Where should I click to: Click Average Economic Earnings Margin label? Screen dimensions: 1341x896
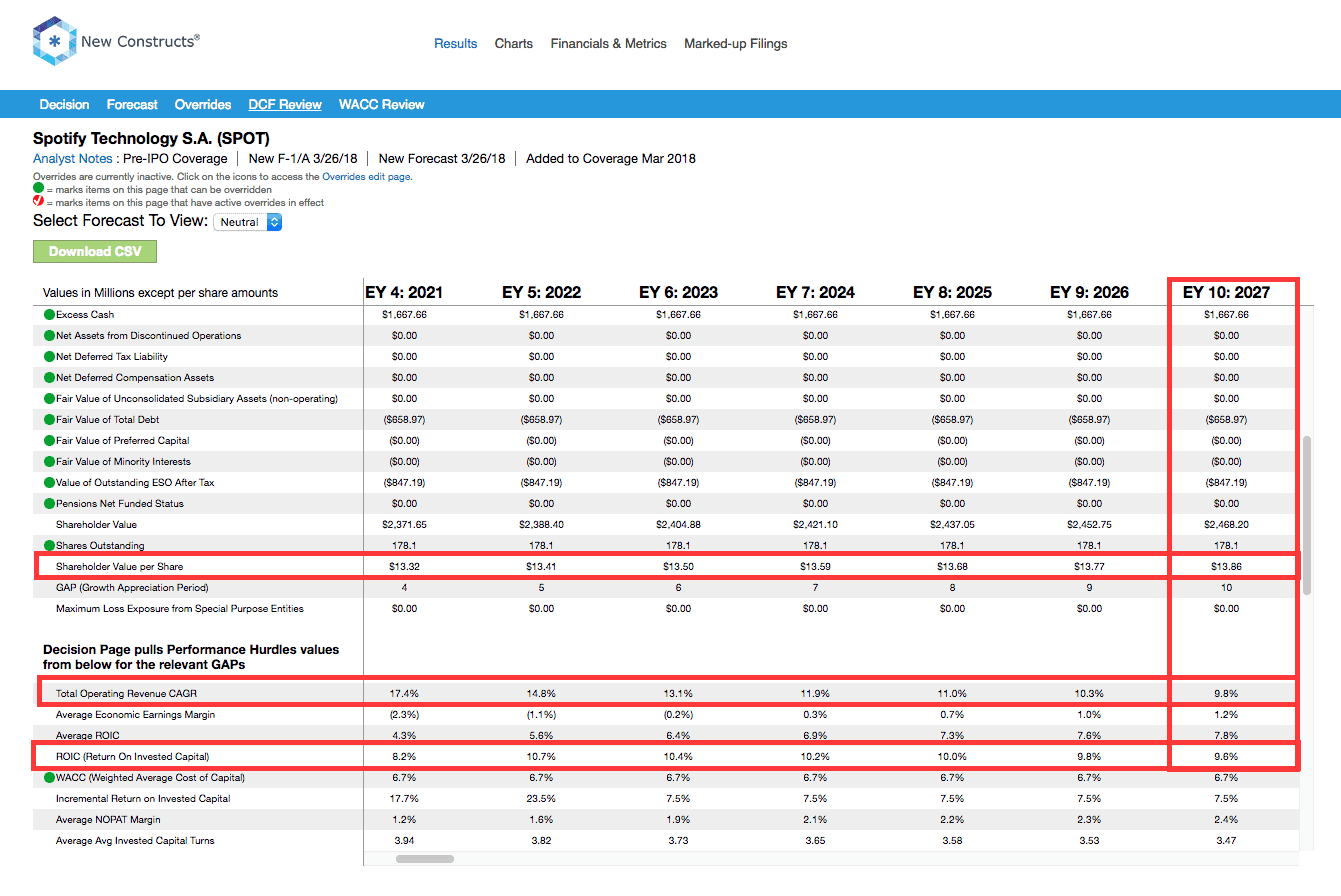pos(135,715)
